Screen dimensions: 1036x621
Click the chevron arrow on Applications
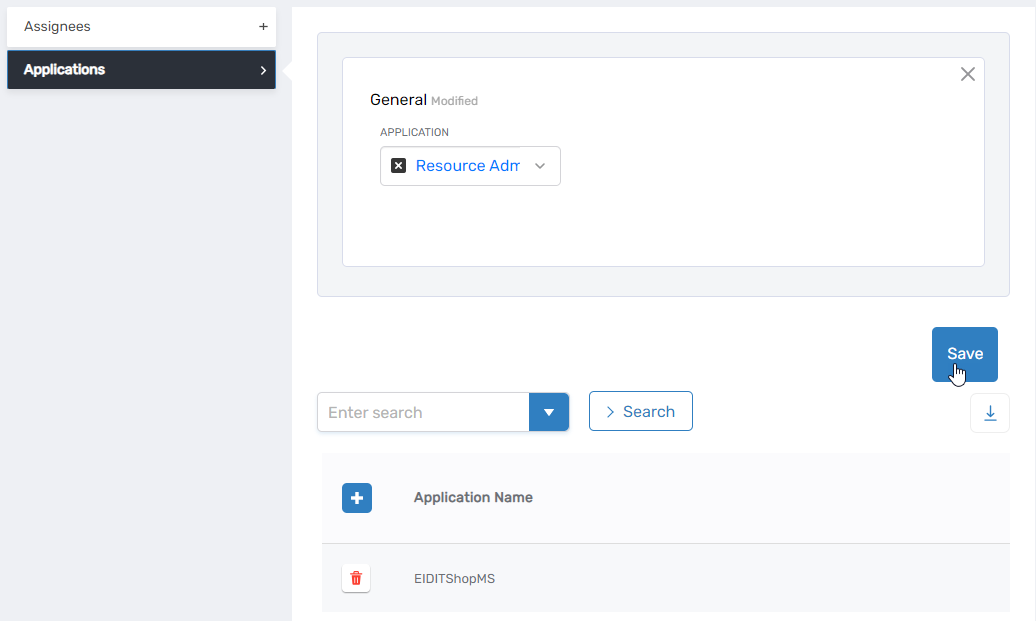pos(262,70)
